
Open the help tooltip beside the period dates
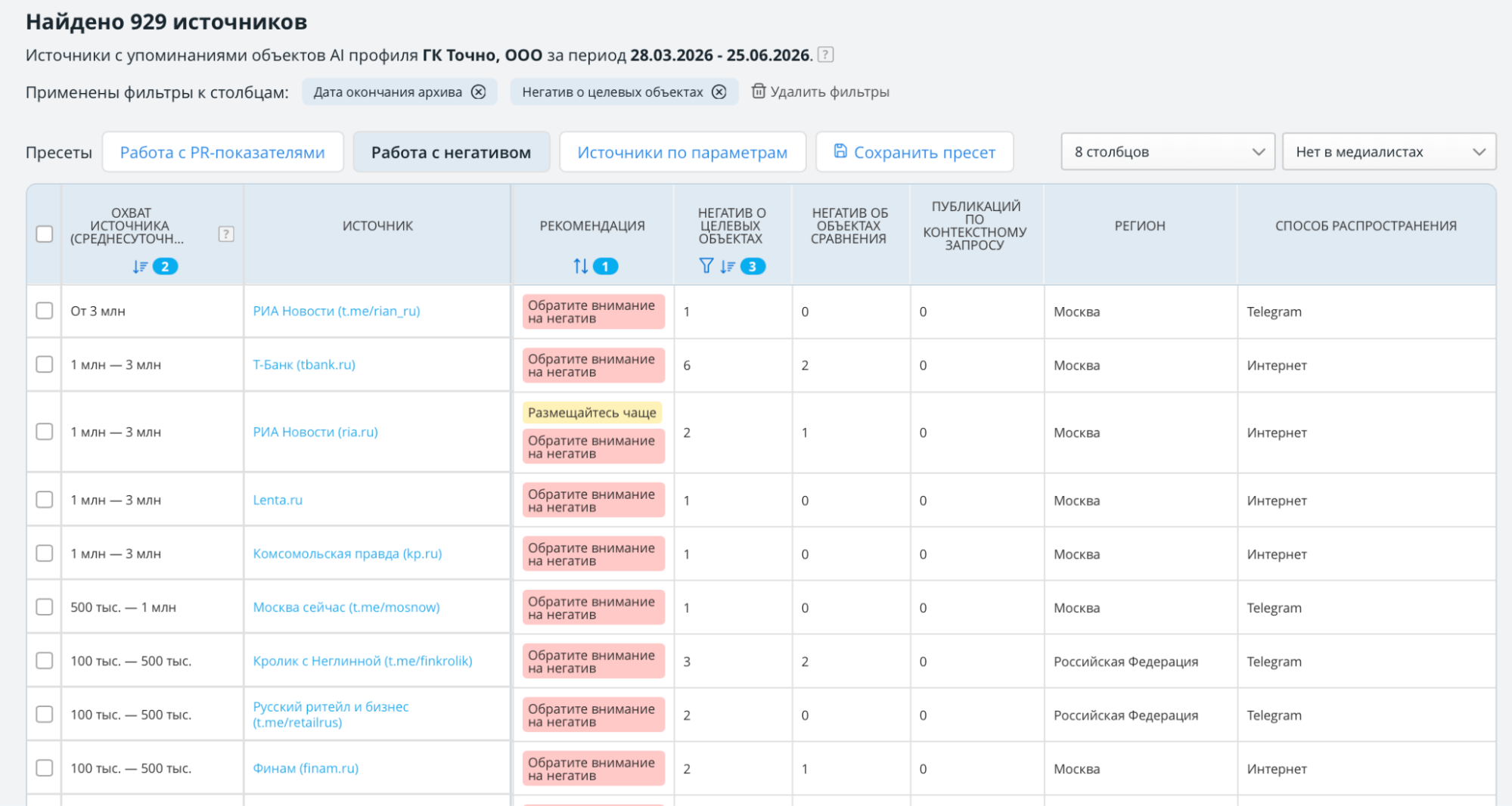coord(826,55)
